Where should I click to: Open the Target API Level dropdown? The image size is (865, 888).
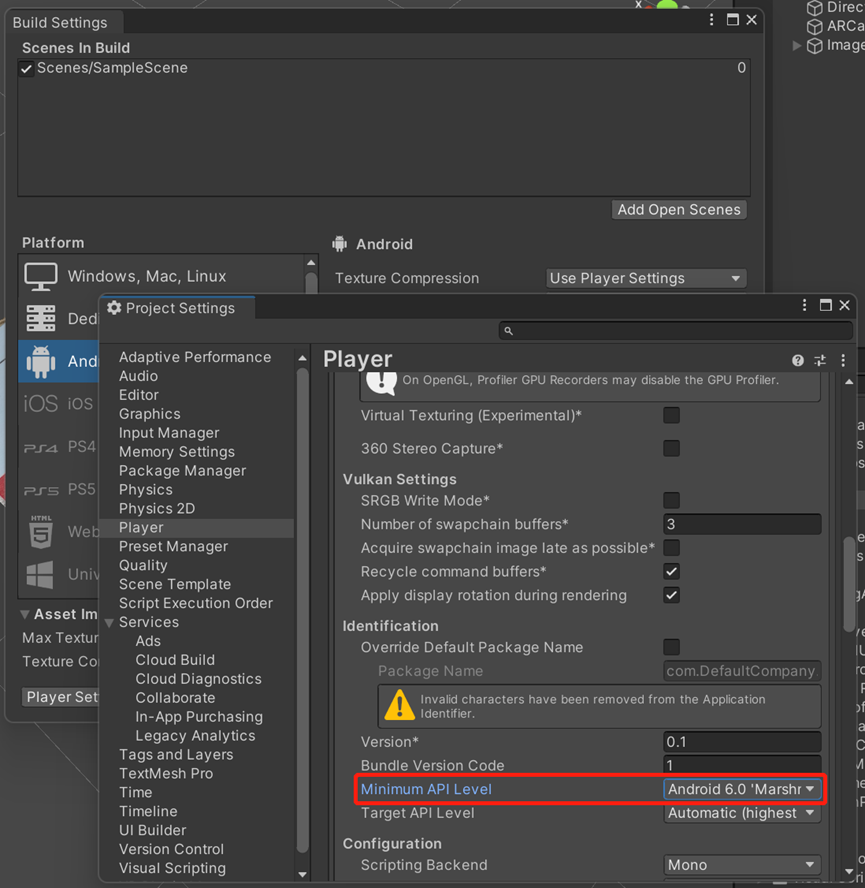[742, 813]
